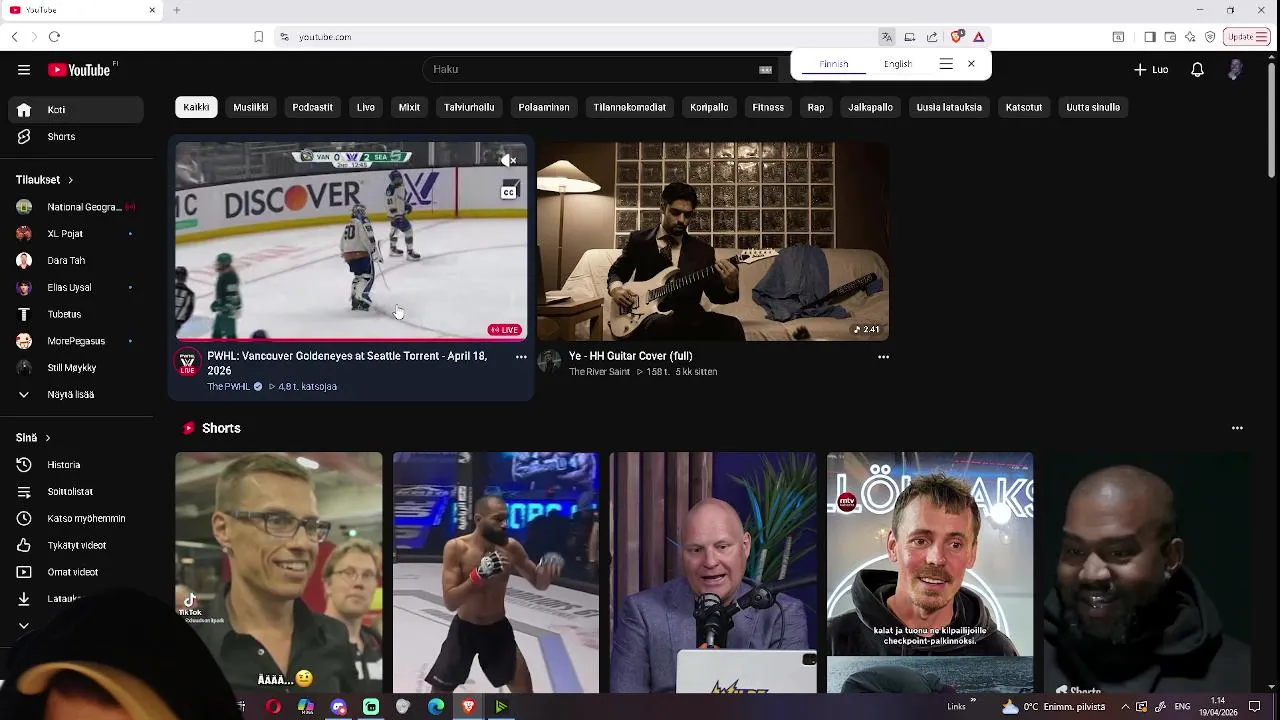The height and width of the screenshot is (720, 1280).
Task: Click bookmark icon beside address bar
Action: (259, 37)
